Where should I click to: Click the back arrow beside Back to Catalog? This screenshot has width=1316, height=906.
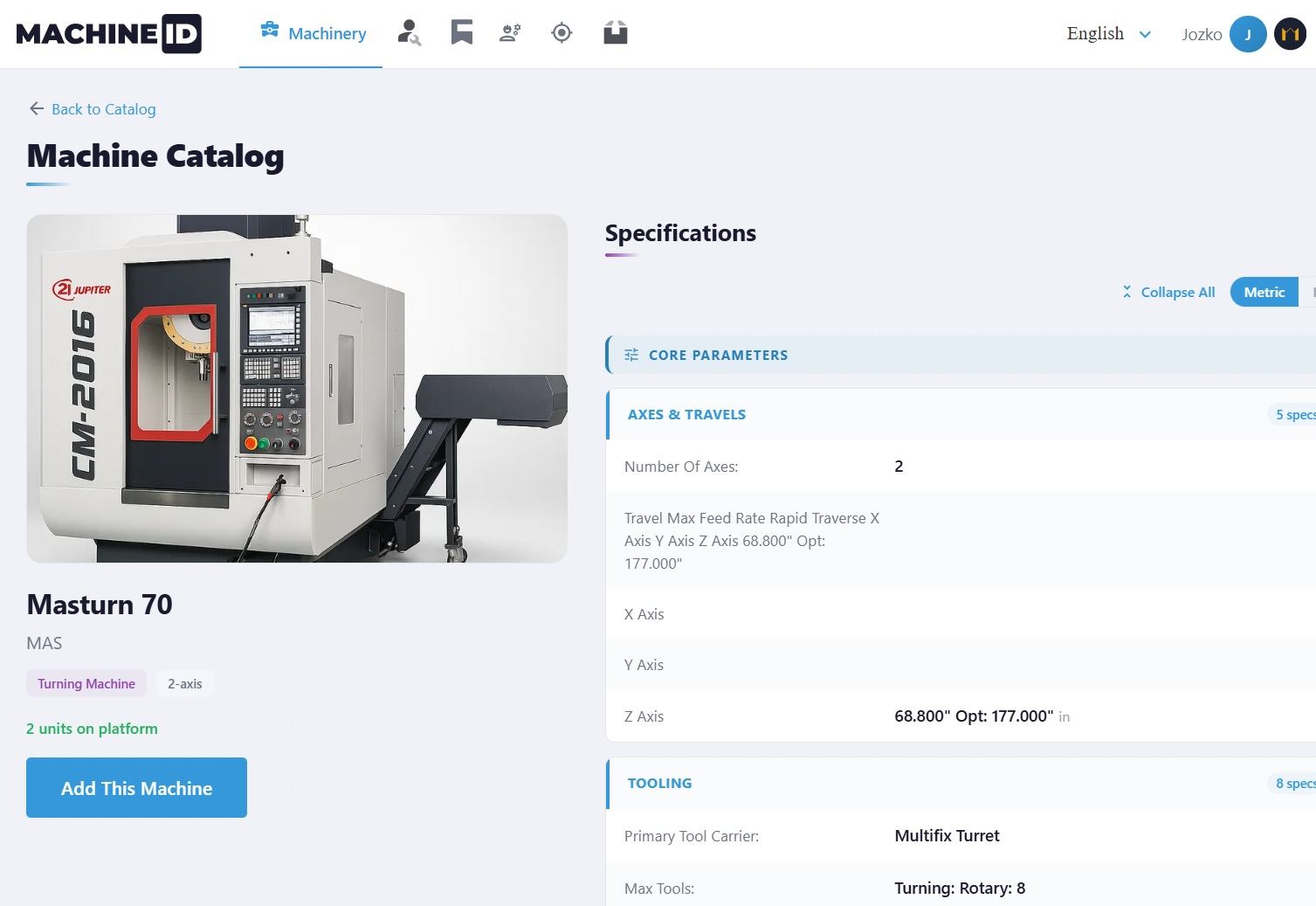[x=36, y=108]
